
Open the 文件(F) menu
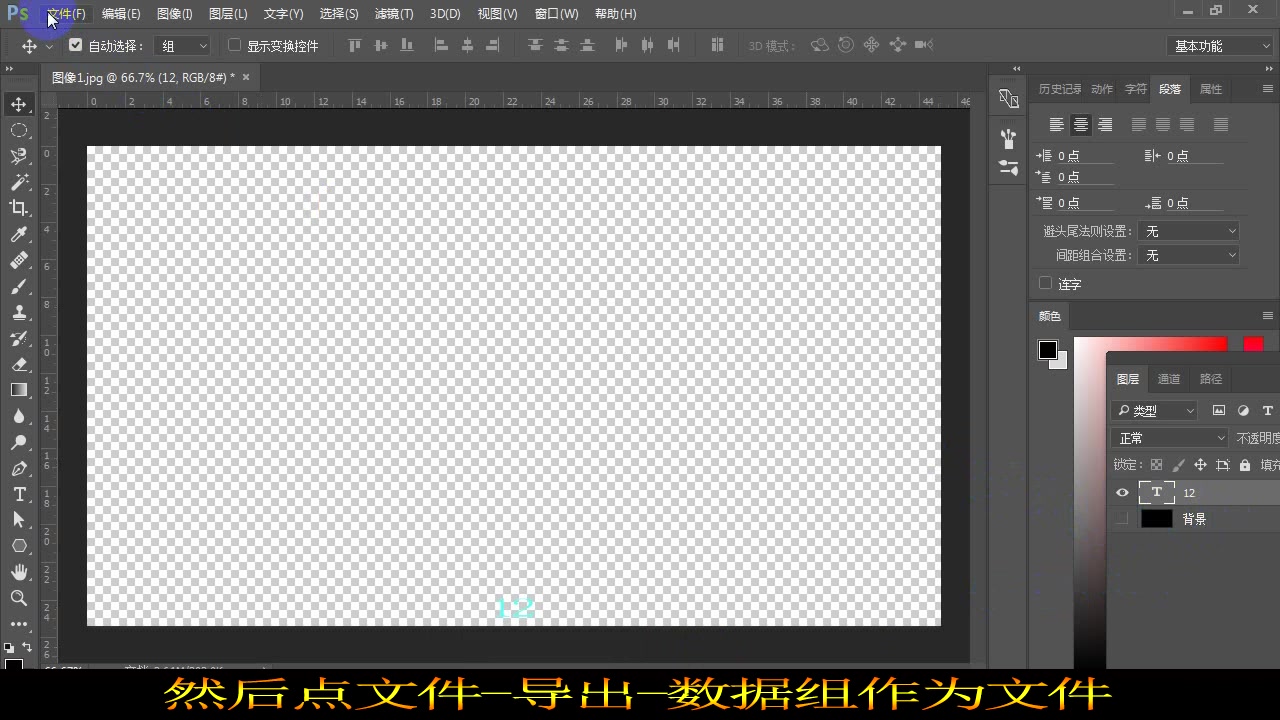(65, 13)
